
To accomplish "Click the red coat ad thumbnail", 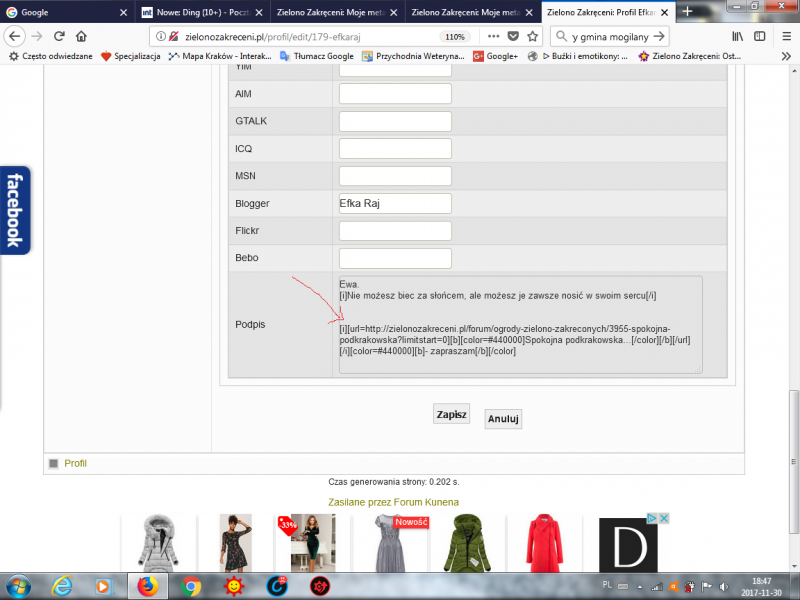I will click(x=545, y=543).
